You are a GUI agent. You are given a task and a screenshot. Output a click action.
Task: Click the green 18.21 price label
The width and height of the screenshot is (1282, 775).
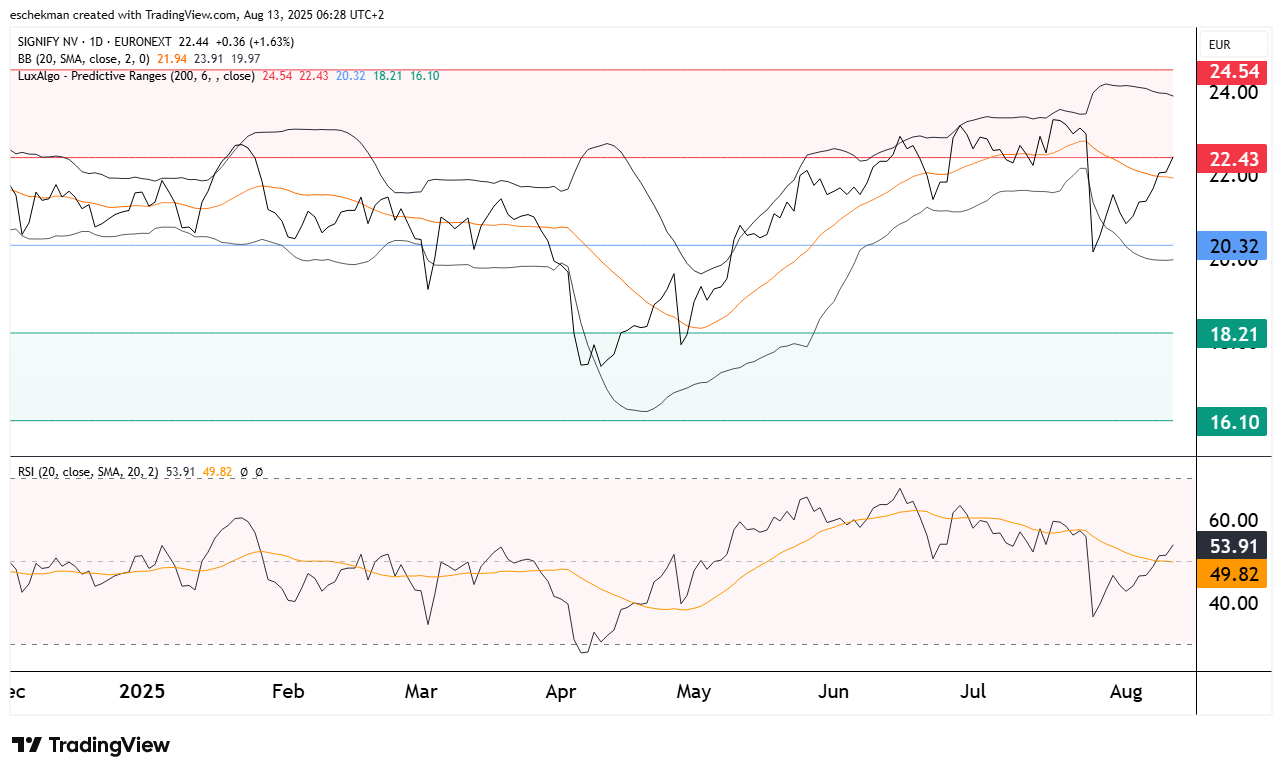[1231, 334]
